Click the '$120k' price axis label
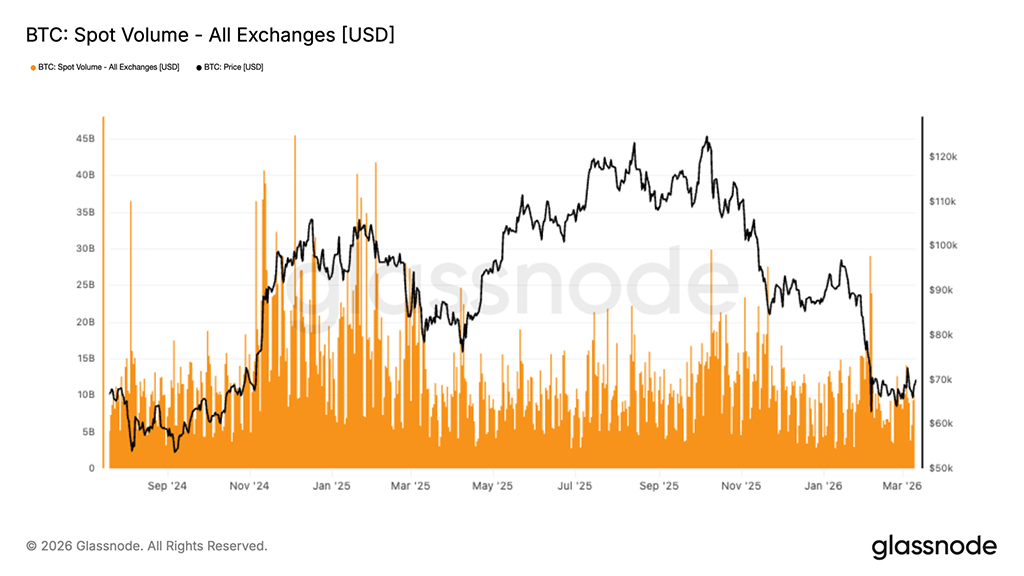Screen dimensions: 1024x576 coord(943,157)
